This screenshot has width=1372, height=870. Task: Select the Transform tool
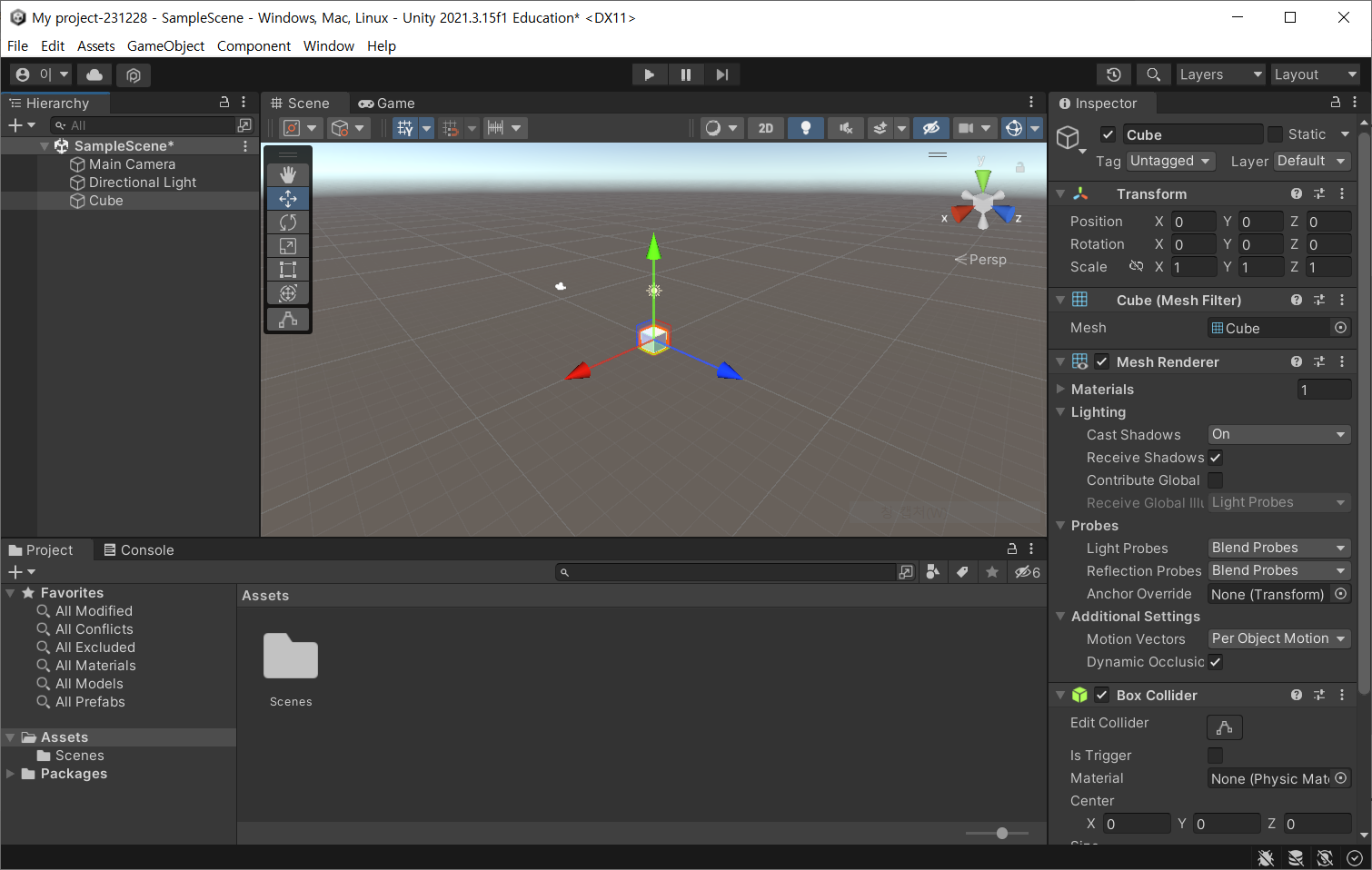(x=288, y=292)
